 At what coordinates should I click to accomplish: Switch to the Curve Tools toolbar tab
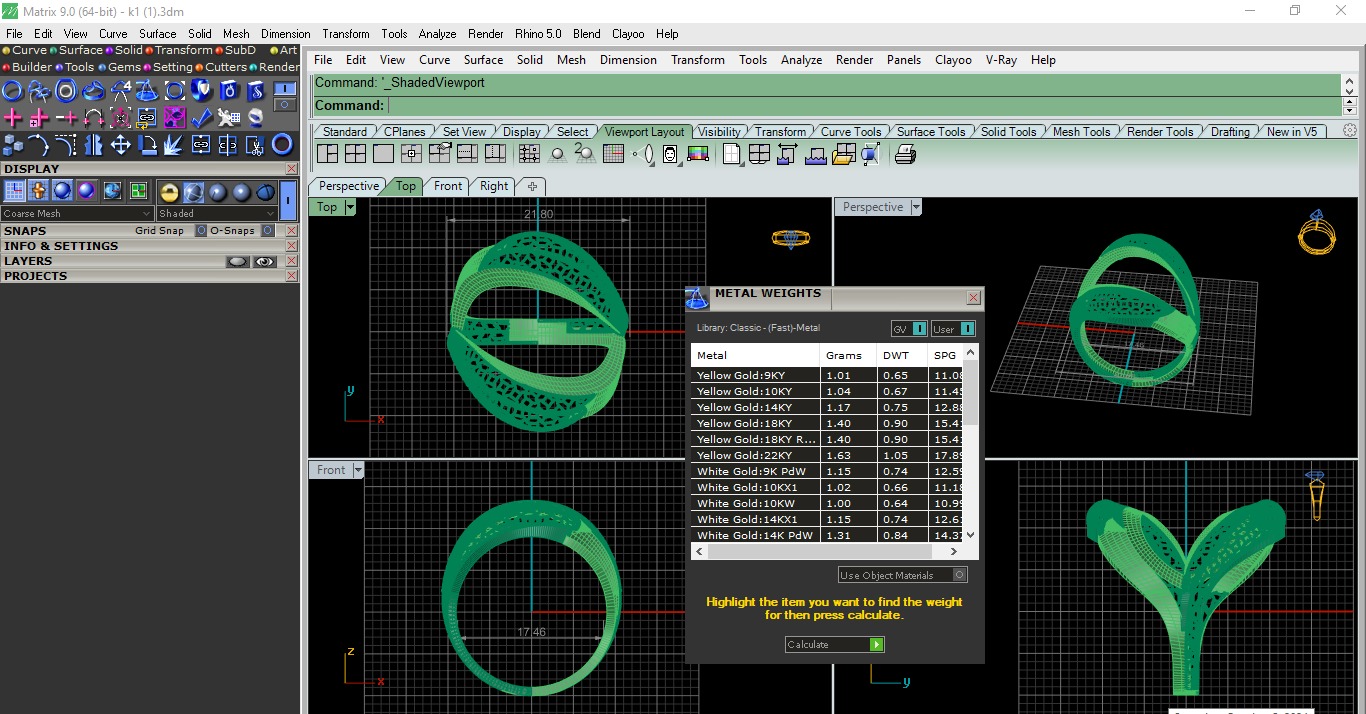click(850, 132)
